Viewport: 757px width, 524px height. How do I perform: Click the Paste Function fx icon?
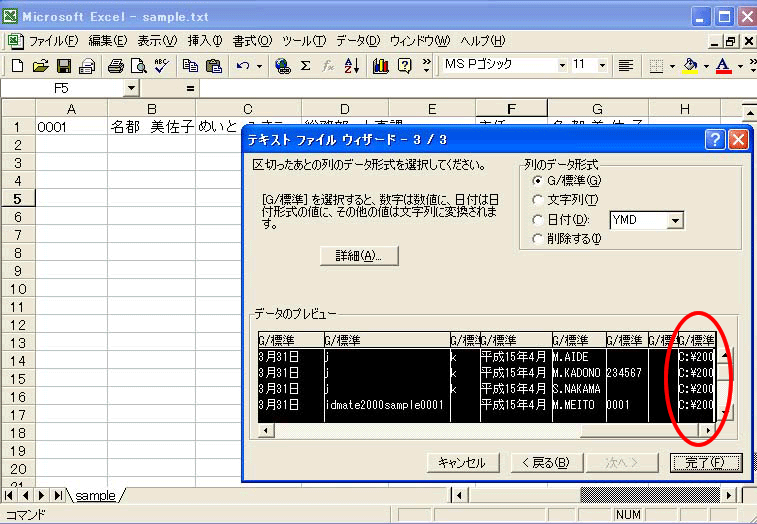(x=328, y=65)
